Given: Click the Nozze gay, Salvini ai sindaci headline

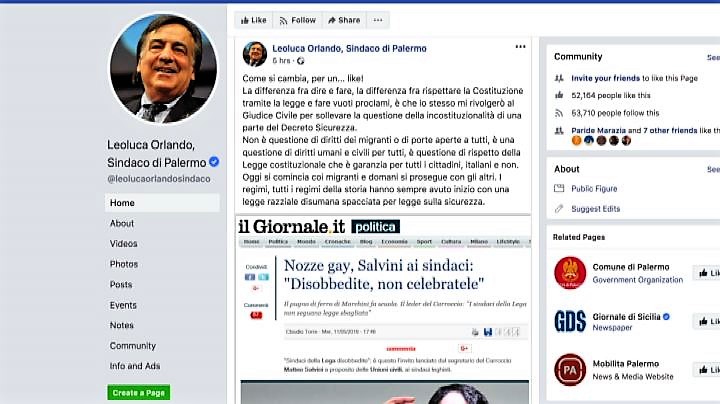Looking at the screenshot, I should (384, 275).
